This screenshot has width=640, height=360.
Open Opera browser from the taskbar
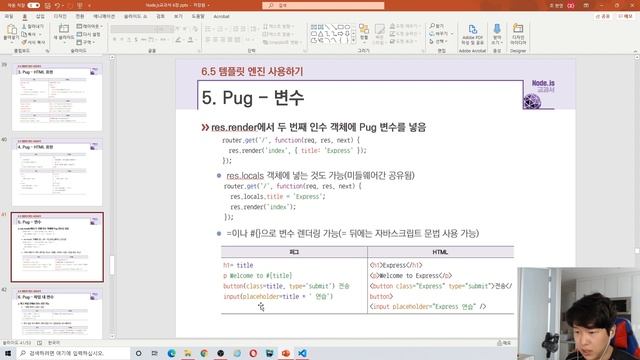click(x=253, y=353)
